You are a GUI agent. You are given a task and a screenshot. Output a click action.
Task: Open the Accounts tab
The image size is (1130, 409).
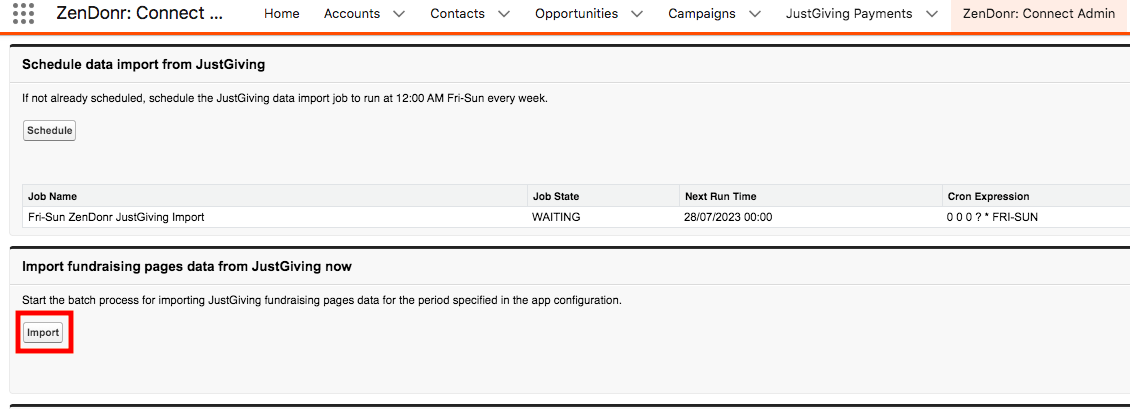(352, 14)
